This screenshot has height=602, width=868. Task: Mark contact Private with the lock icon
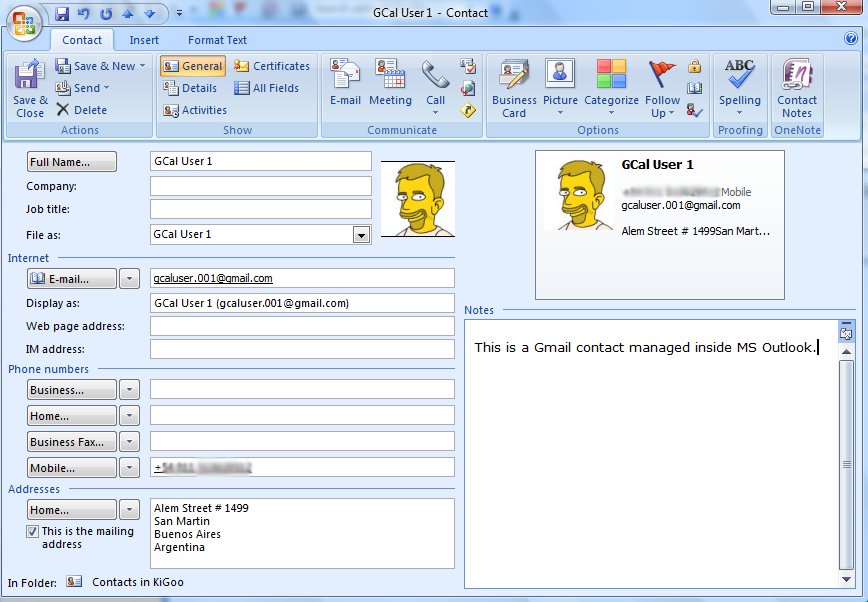(x=695, y=66)
